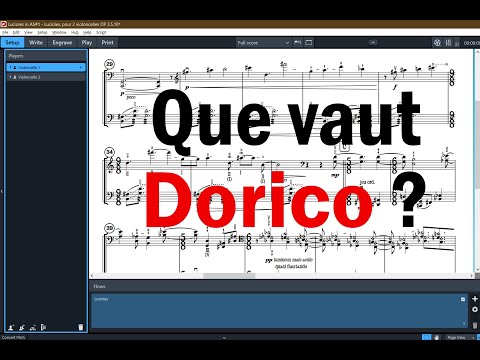480x360 pixels.
Task: Select the Violoncelle 2 player
Action: pos(46,77)
